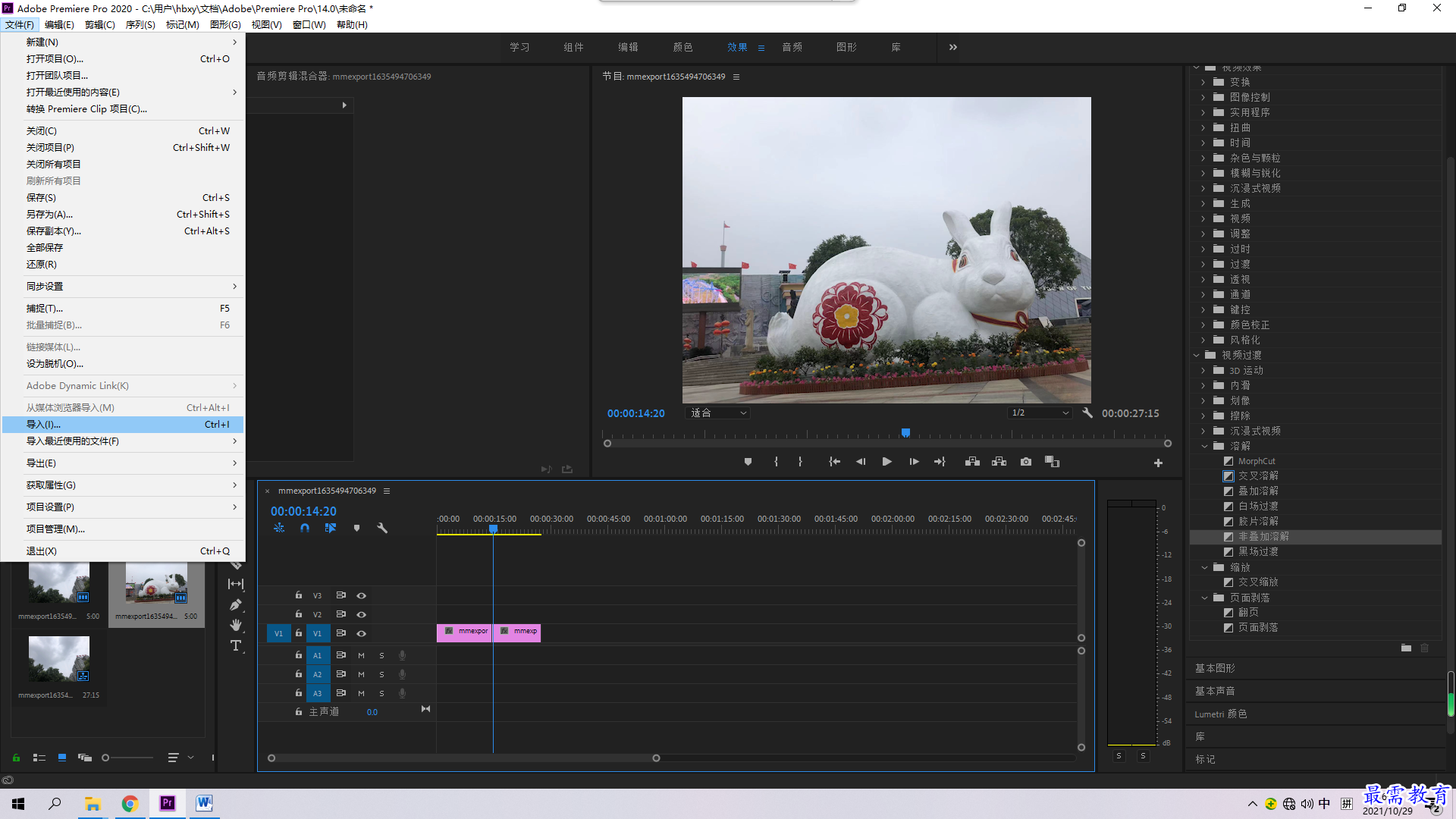
Task: Show more workspaces with double chevron
Action: click(x=953, y=47)
